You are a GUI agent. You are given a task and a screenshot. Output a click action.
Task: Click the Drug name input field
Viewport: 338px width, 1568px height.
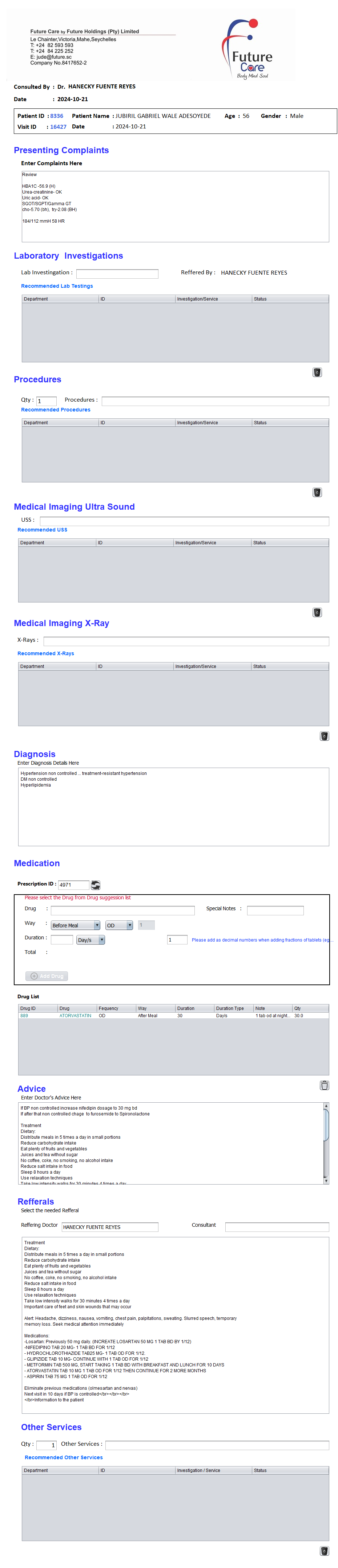pos(122,910)
